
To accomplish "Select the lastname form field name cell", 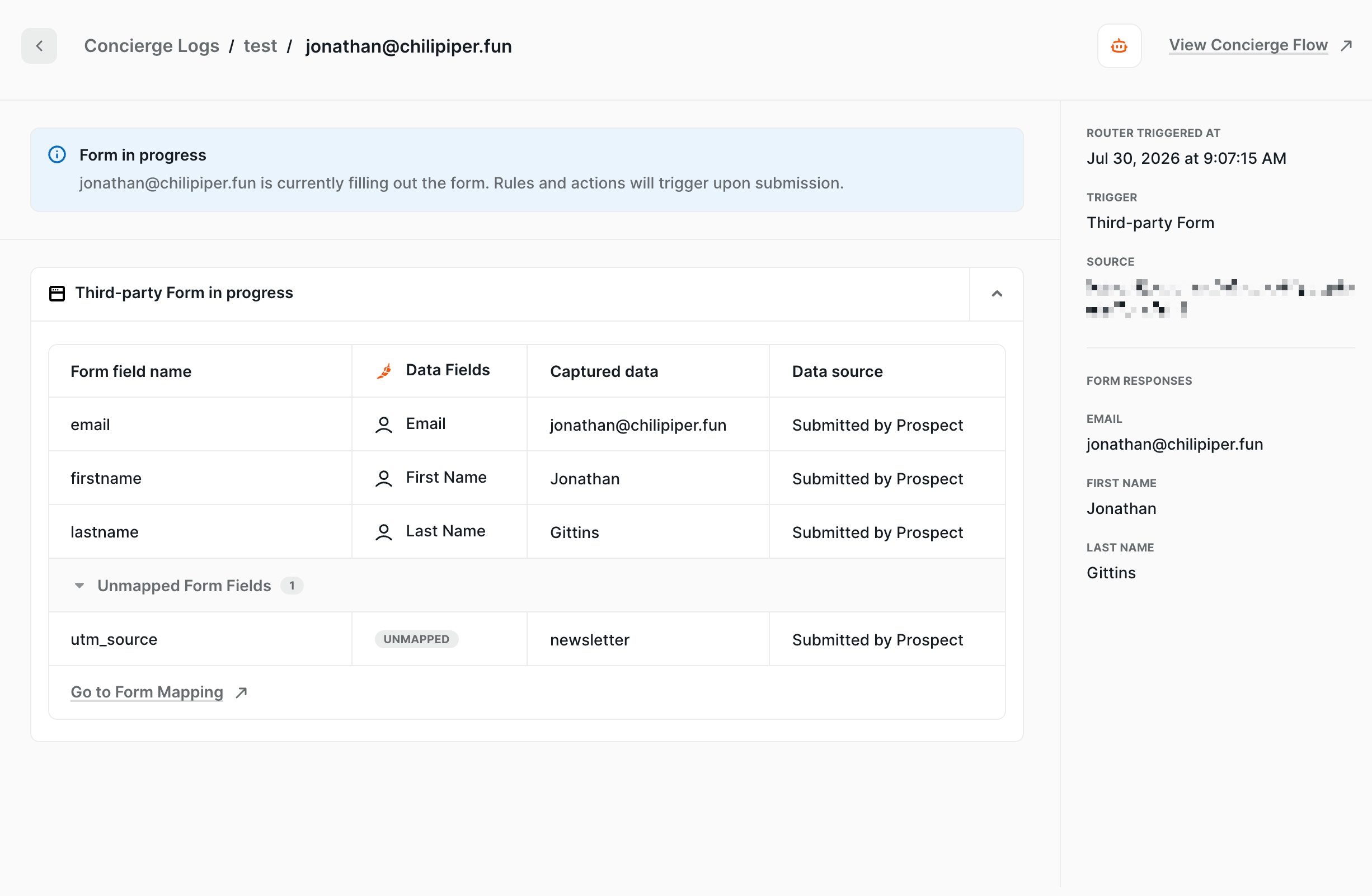I will (200, 532).
